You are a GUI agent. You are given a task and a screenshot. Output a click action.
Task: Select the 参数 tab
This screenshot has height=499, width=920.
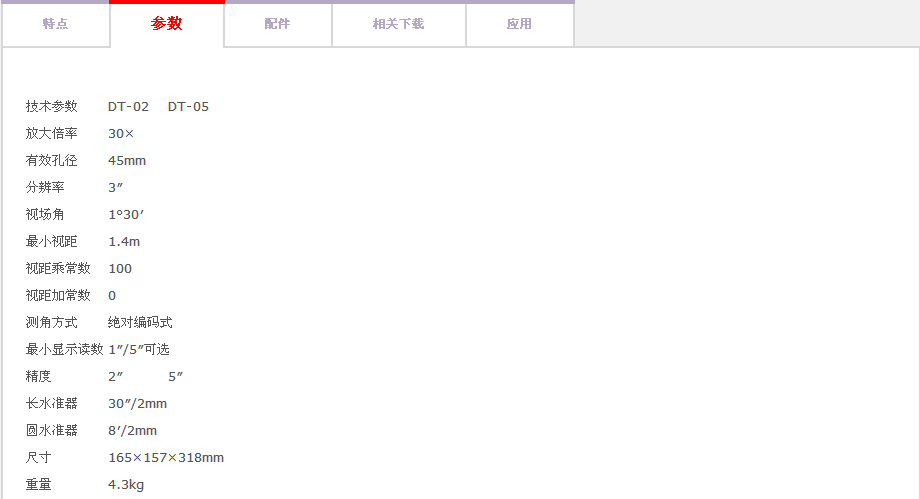point(167,24)
